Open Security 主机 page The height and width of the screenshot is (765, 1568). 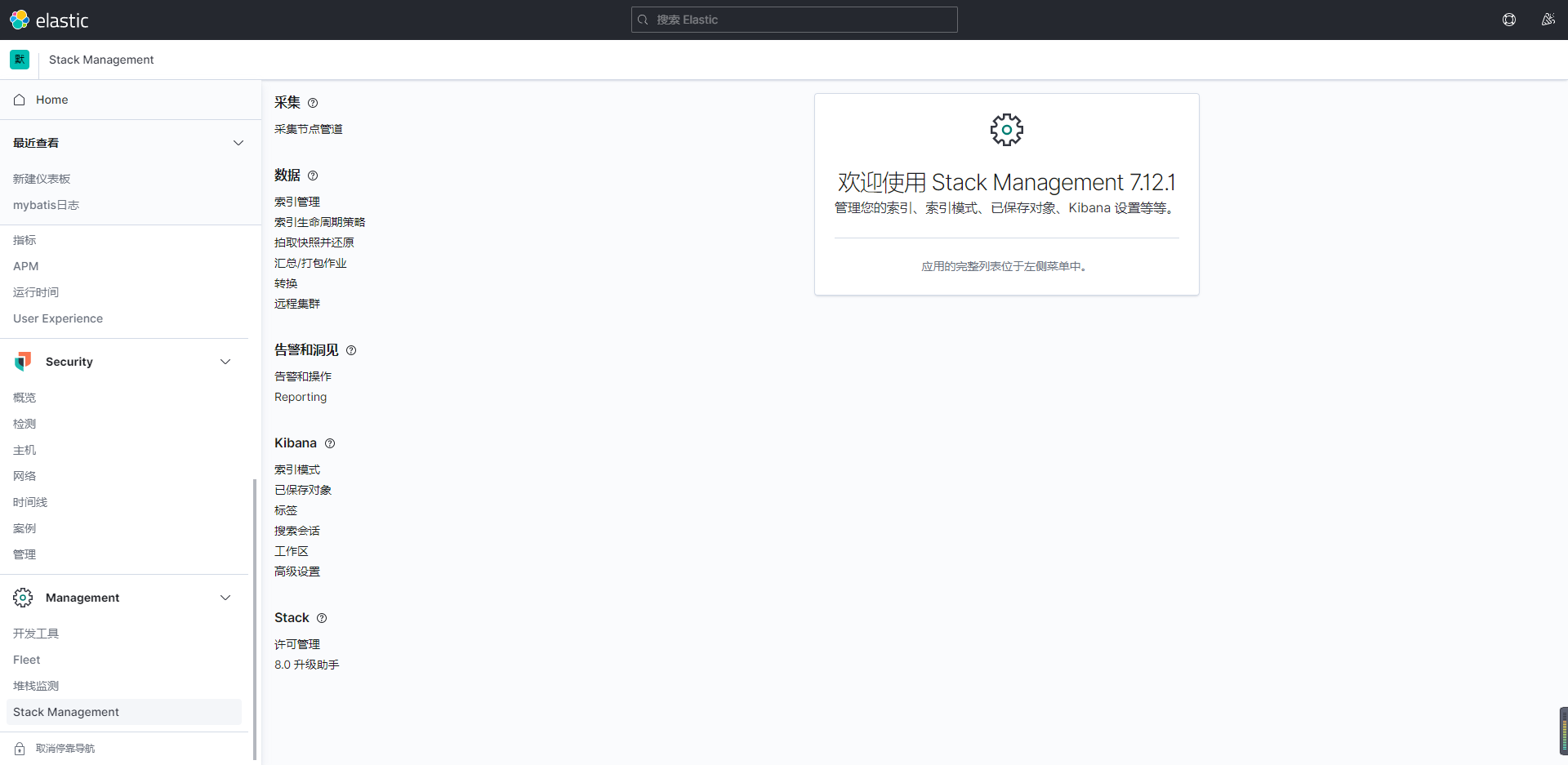tap(24, 450)
